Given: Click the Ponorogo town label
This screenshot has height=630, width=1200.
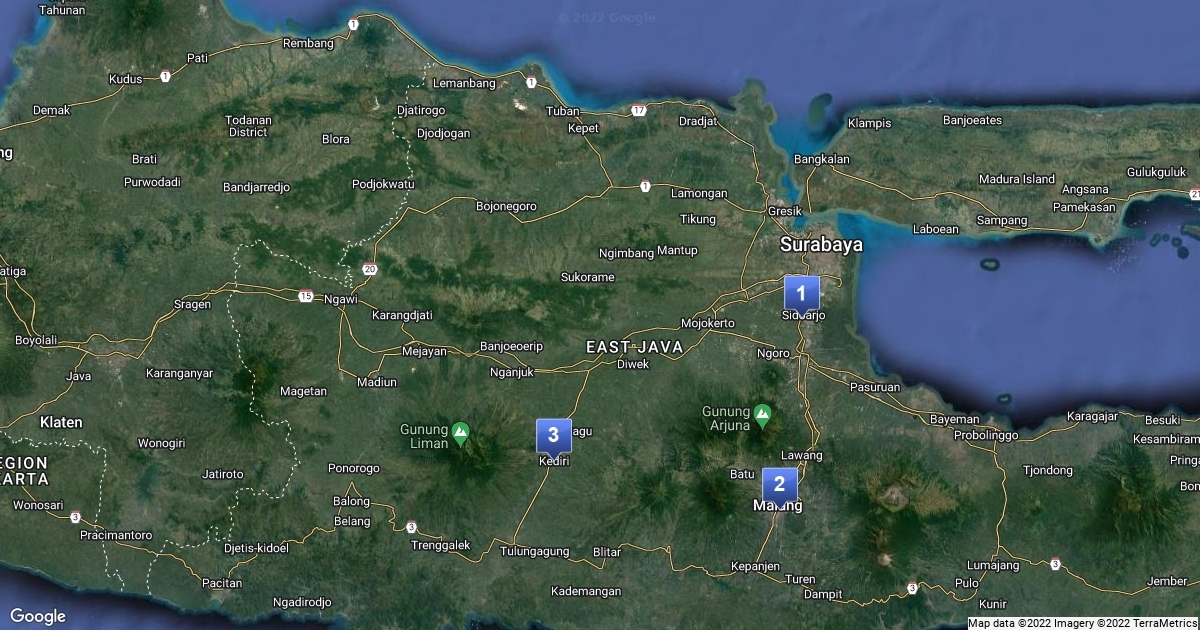Looking at the screenshot, I should point(354,468).
